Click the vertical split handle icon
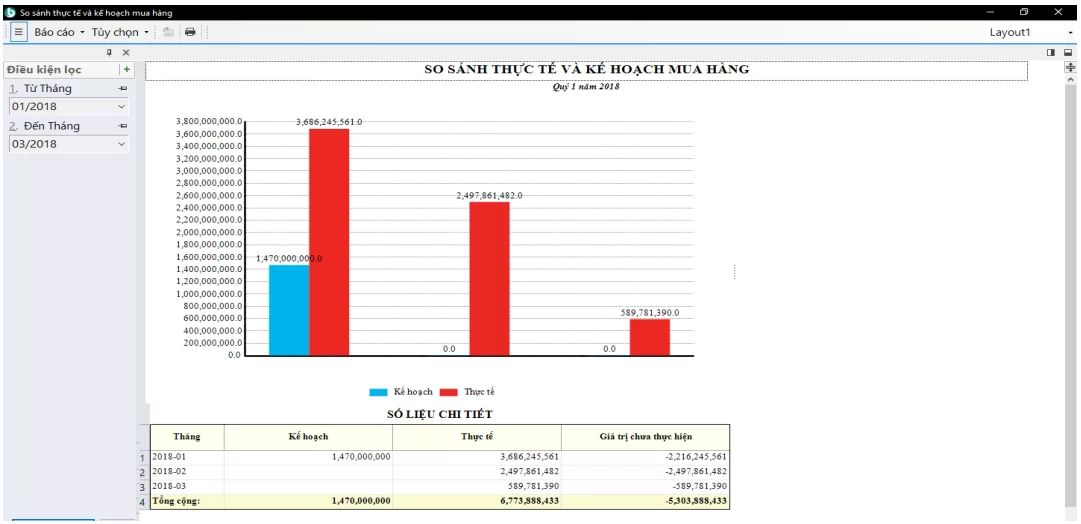The width and height of the screenshot is (1081, 524). pyautogui.click(x=1071, y=67)
